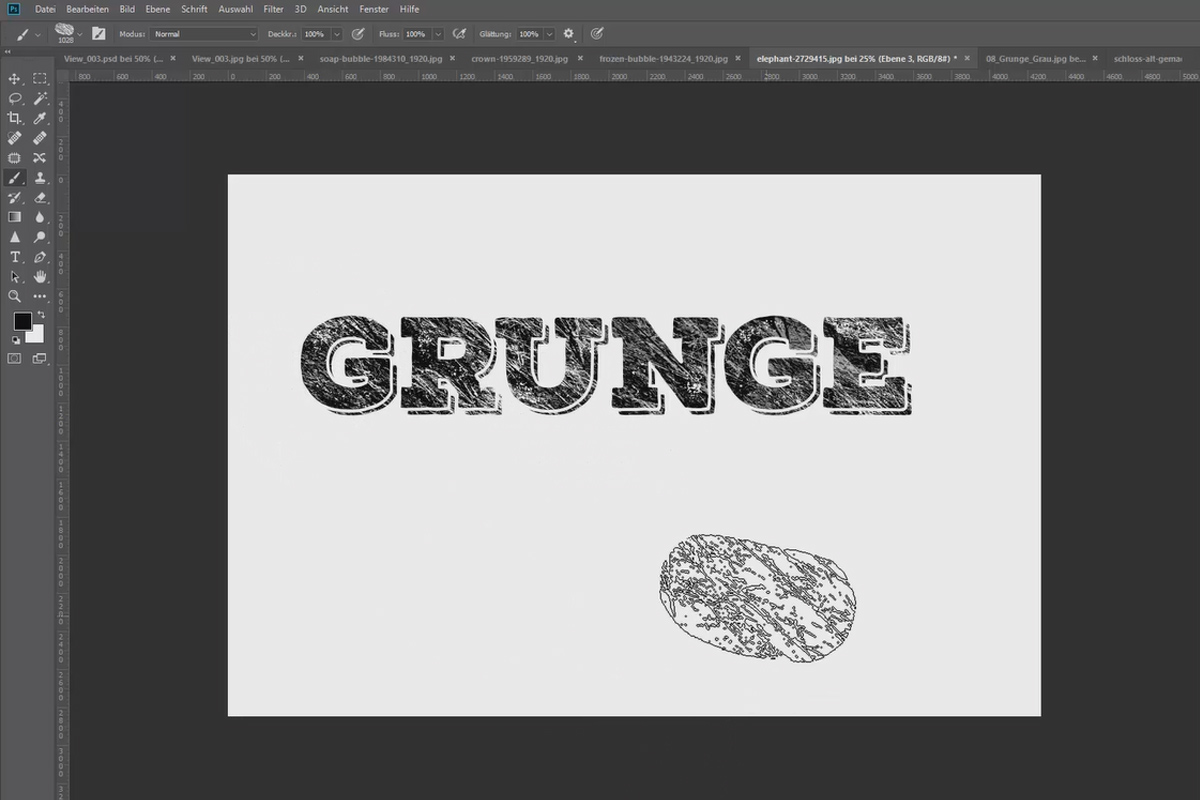
Task: Select the Crop tool
Action: (14, 118)
